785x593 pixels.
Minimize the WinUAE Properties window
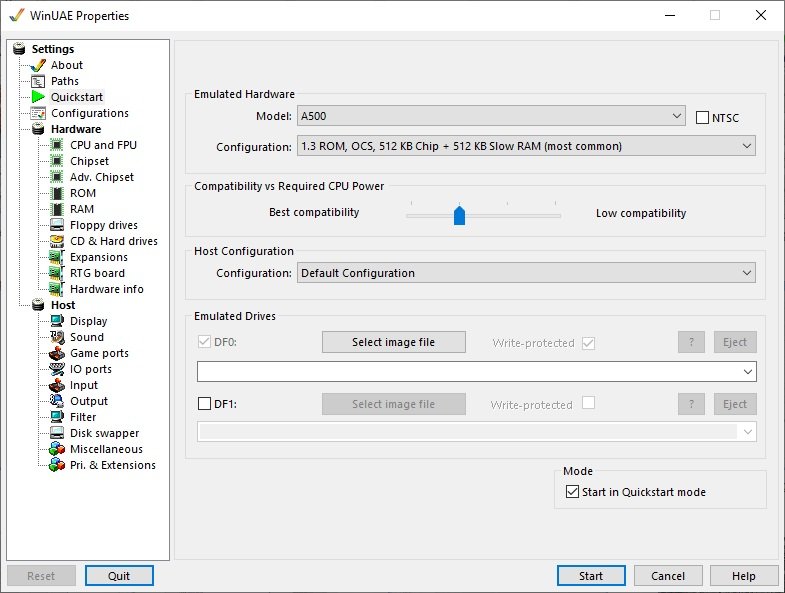[670, 15]
